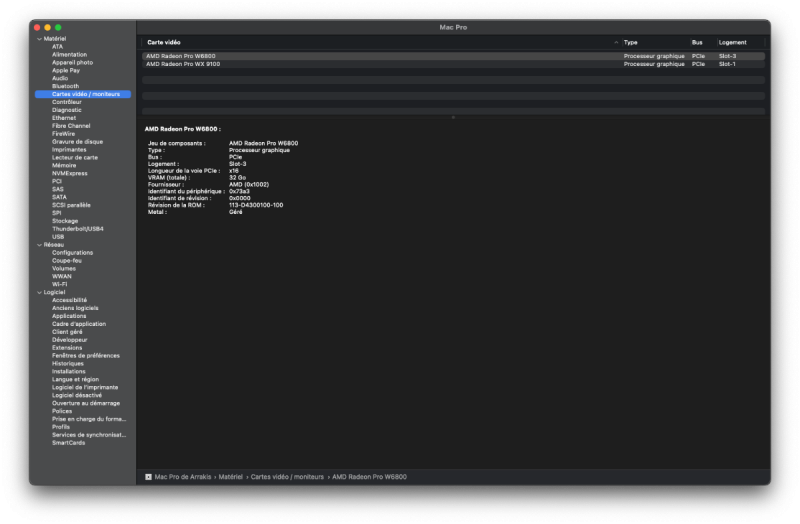800x524 pixels.
Task: Open Logiciel de l'imprimante entry
Action: tap(85, 387)
